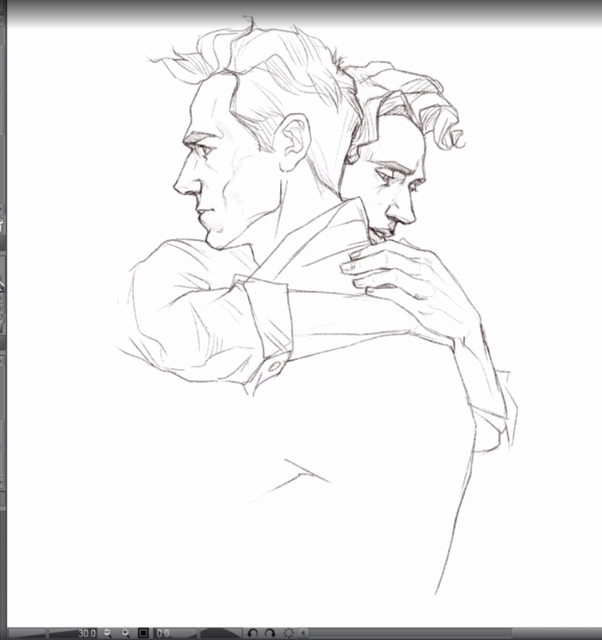The width and height of the screenshot is (602, 640).
Task: Click the reset rotation dotted circle icon
Action: pos(289,633)
